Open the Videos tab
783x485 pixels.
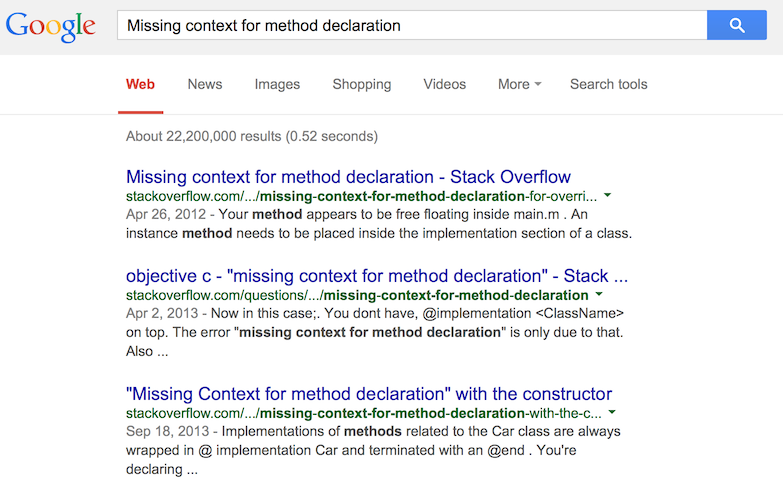[x=444, y=84]
